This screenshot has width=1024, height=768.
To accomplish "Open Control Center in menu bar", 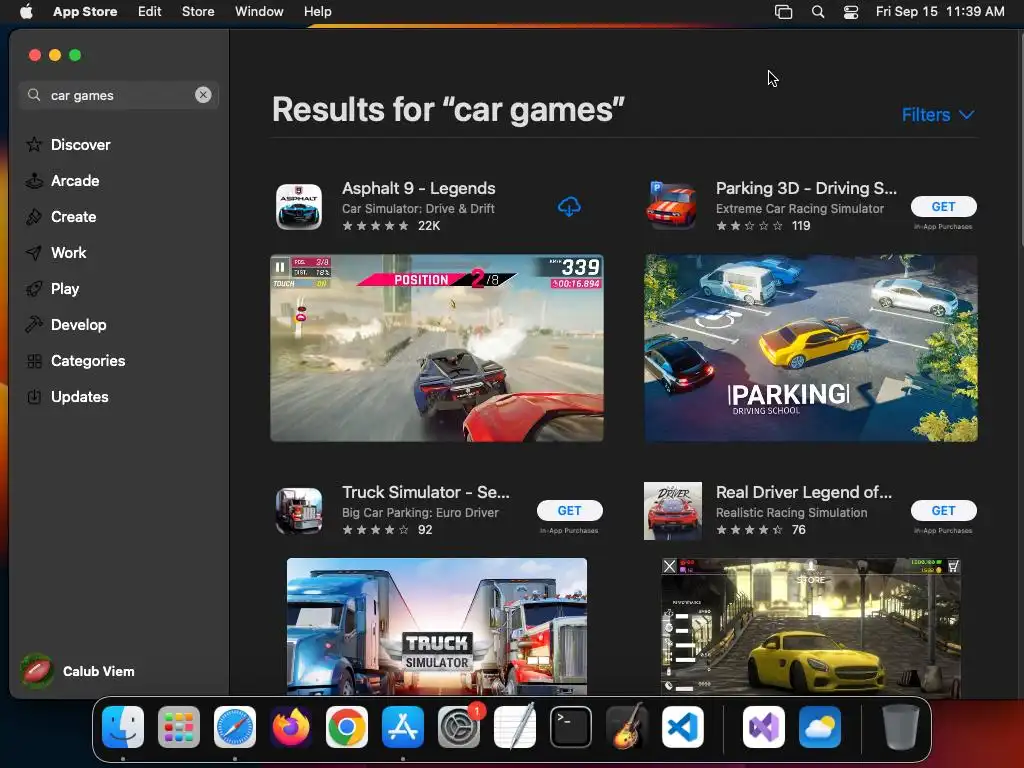I will coord(851,12).
